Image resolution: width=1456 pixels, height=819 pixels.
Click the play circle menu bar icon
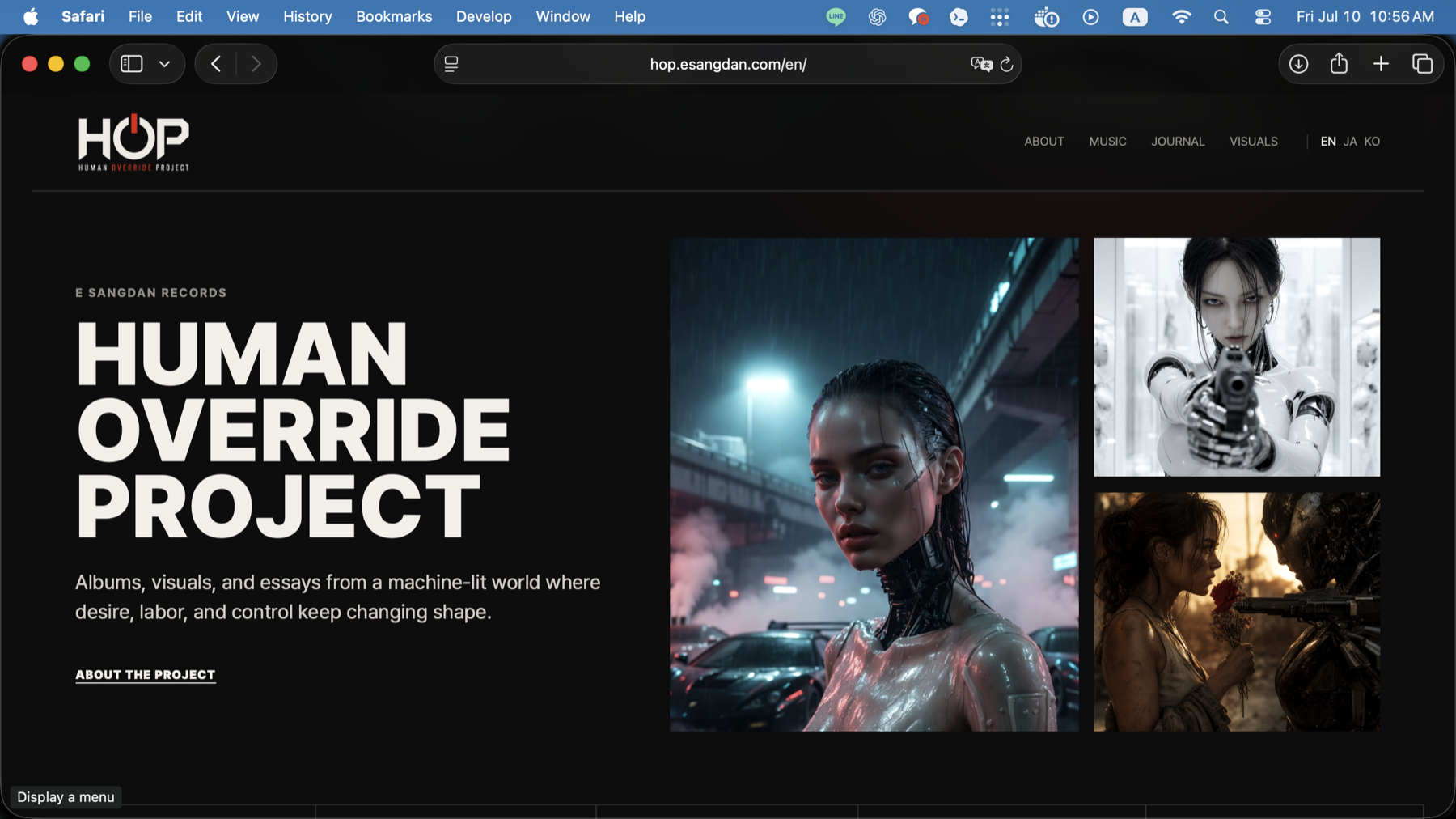(1090, 16)
